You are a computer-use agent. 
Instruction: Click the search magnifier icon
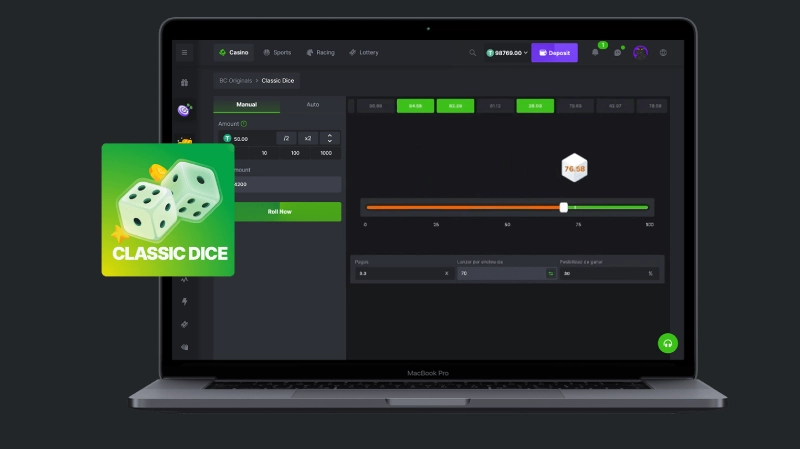tap(473, 52)
